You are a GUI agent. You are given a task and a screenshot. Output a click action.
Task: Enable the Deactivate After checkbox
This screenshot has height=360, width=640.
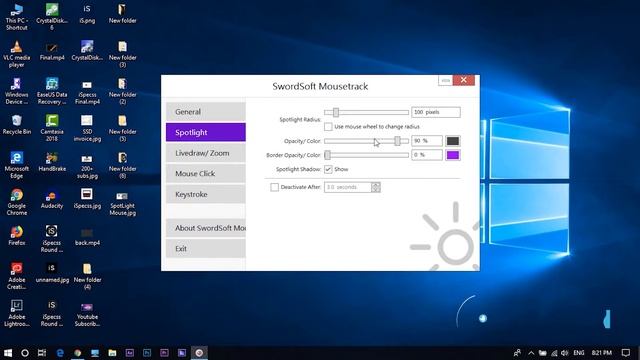tap(275, 187)
